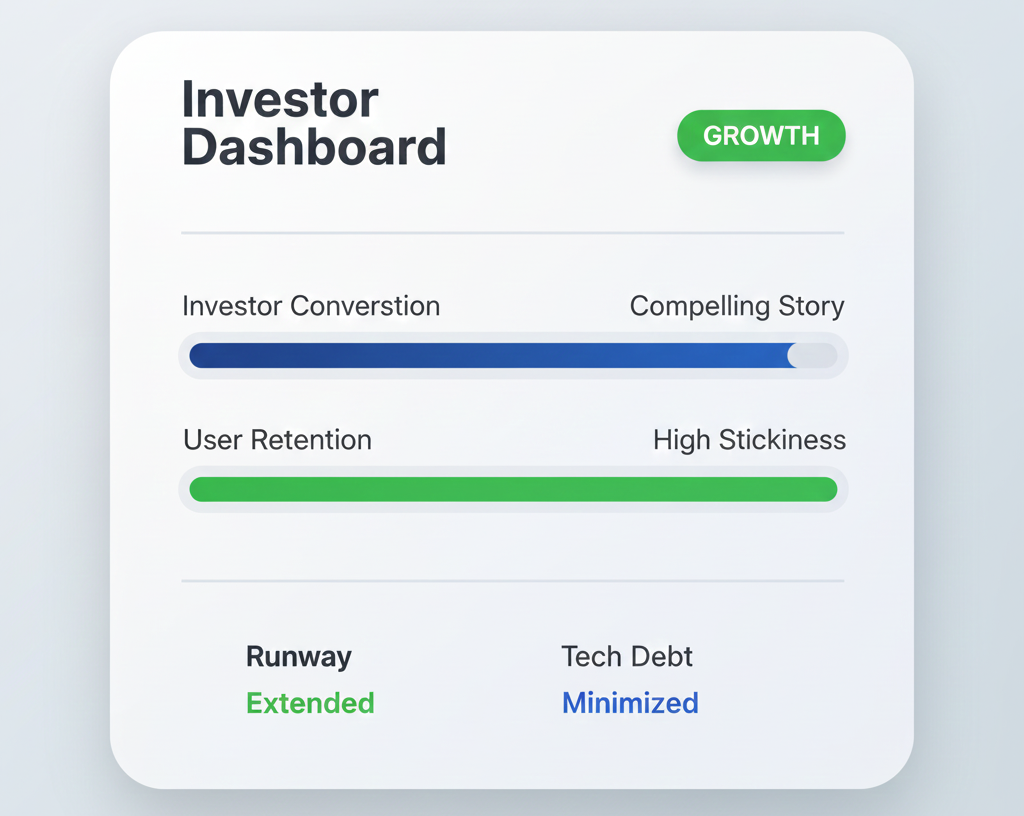
Task: Click the word Dashboard in the heading
Action: point(314,148)
